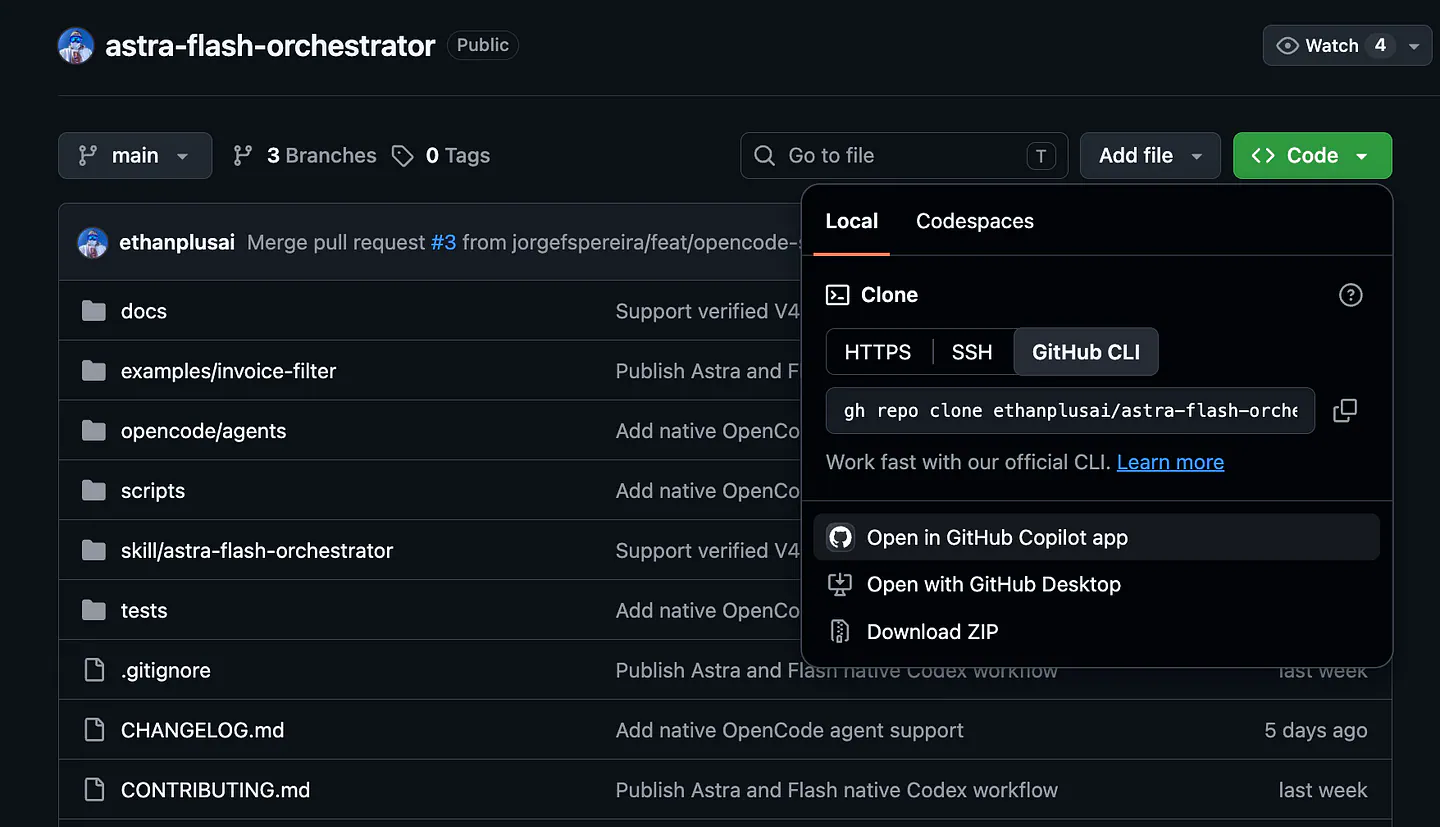Click the GitHub Desktop download icon
Screen dimensions: 1440x827
(x=840, y=584)
